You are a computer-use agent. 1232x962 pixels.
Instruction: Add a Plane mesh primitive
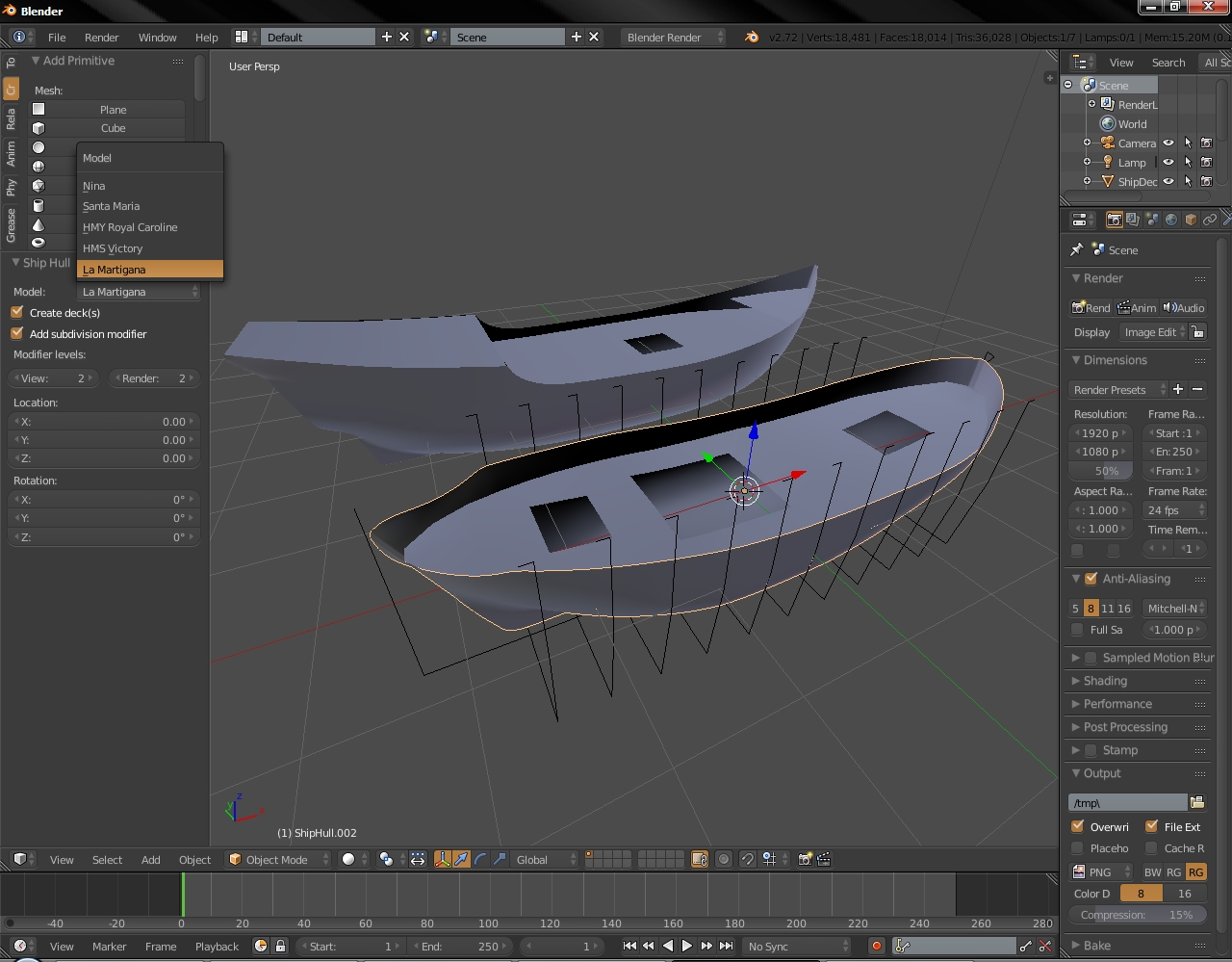click(x=113, y=110)
